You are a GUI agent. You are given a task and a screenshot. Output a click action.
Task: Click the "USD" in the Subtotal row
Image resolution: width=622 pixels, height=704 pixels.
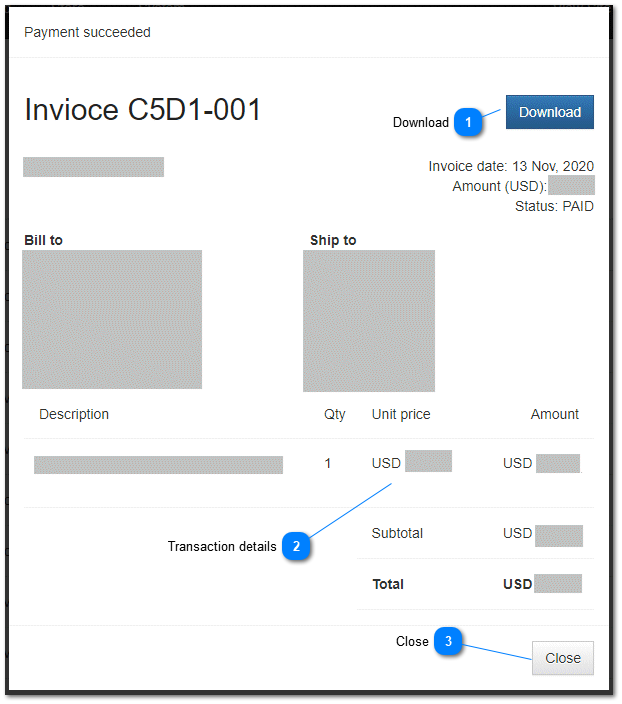[517, 533]
